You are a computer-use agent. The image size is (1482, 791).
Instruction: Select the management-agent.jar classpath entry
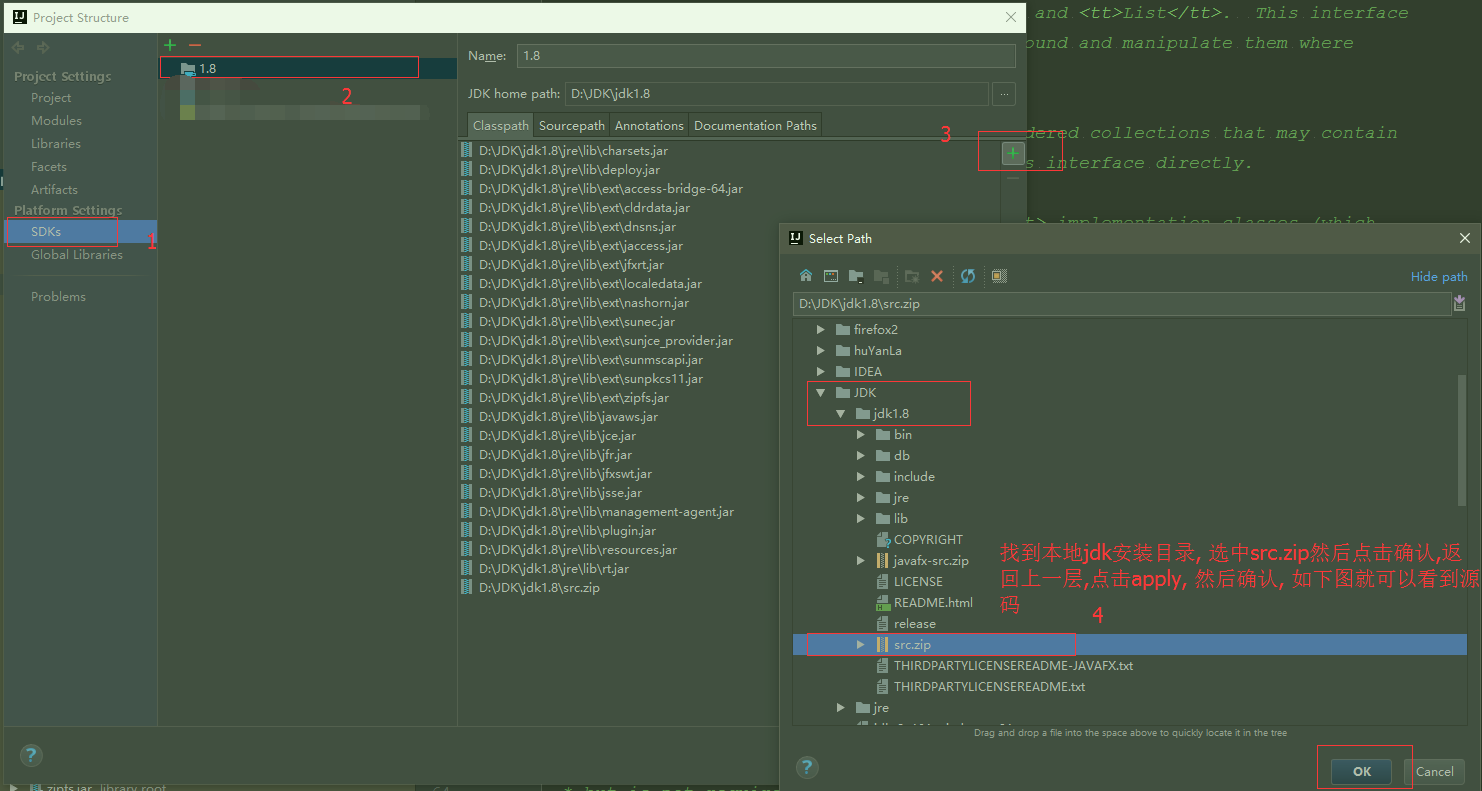606,511
